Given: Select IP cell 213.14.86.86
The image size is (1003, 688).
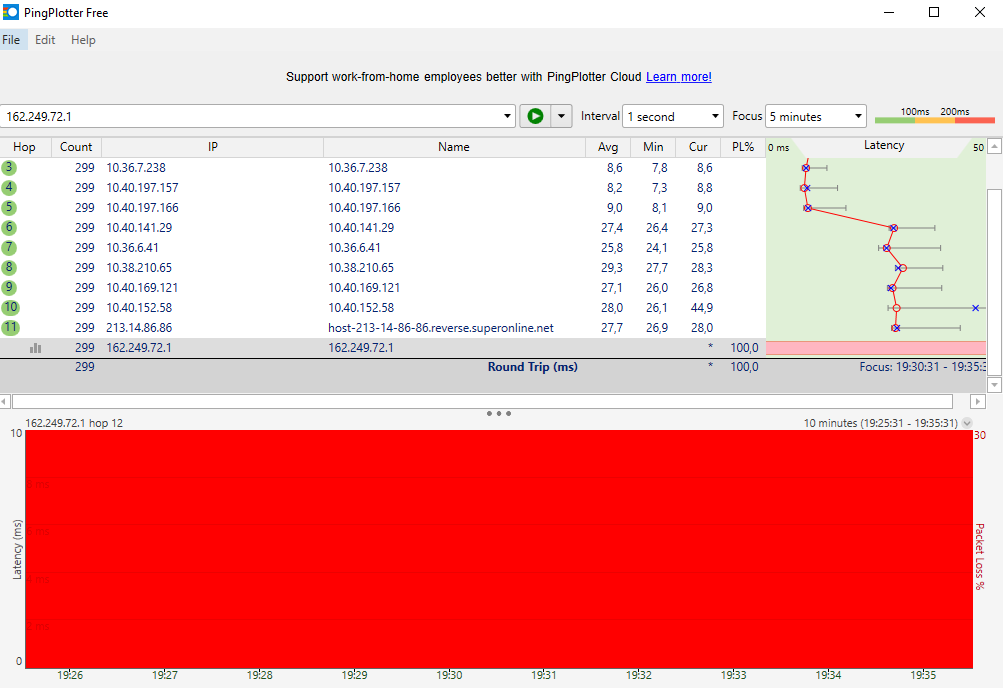Looking at the screenshot, I should (139, 327).
